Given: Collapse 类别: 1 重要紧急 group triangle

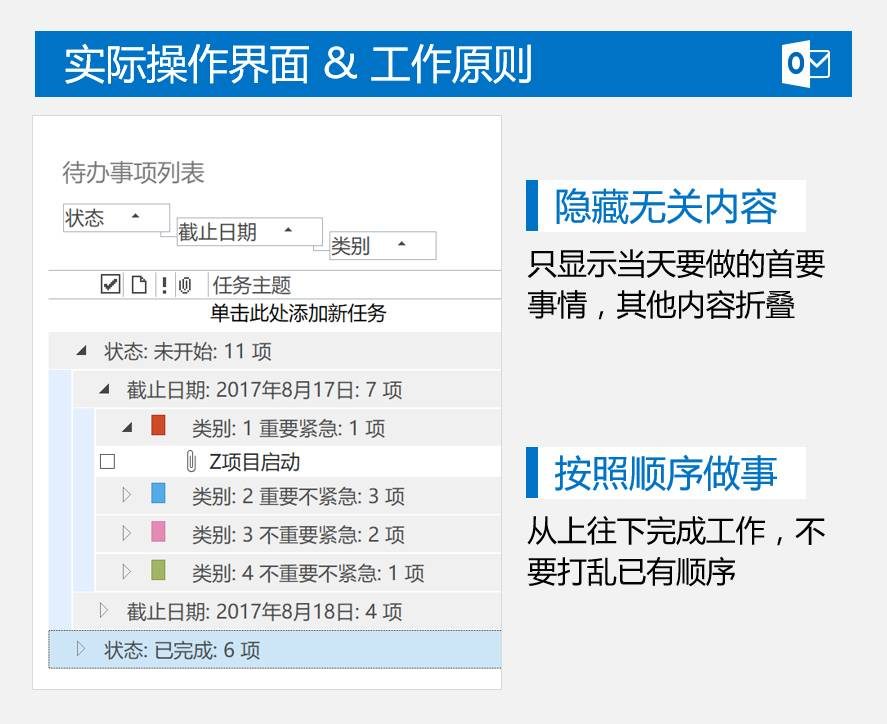Looking at the screenshot, I should (127, 428).
